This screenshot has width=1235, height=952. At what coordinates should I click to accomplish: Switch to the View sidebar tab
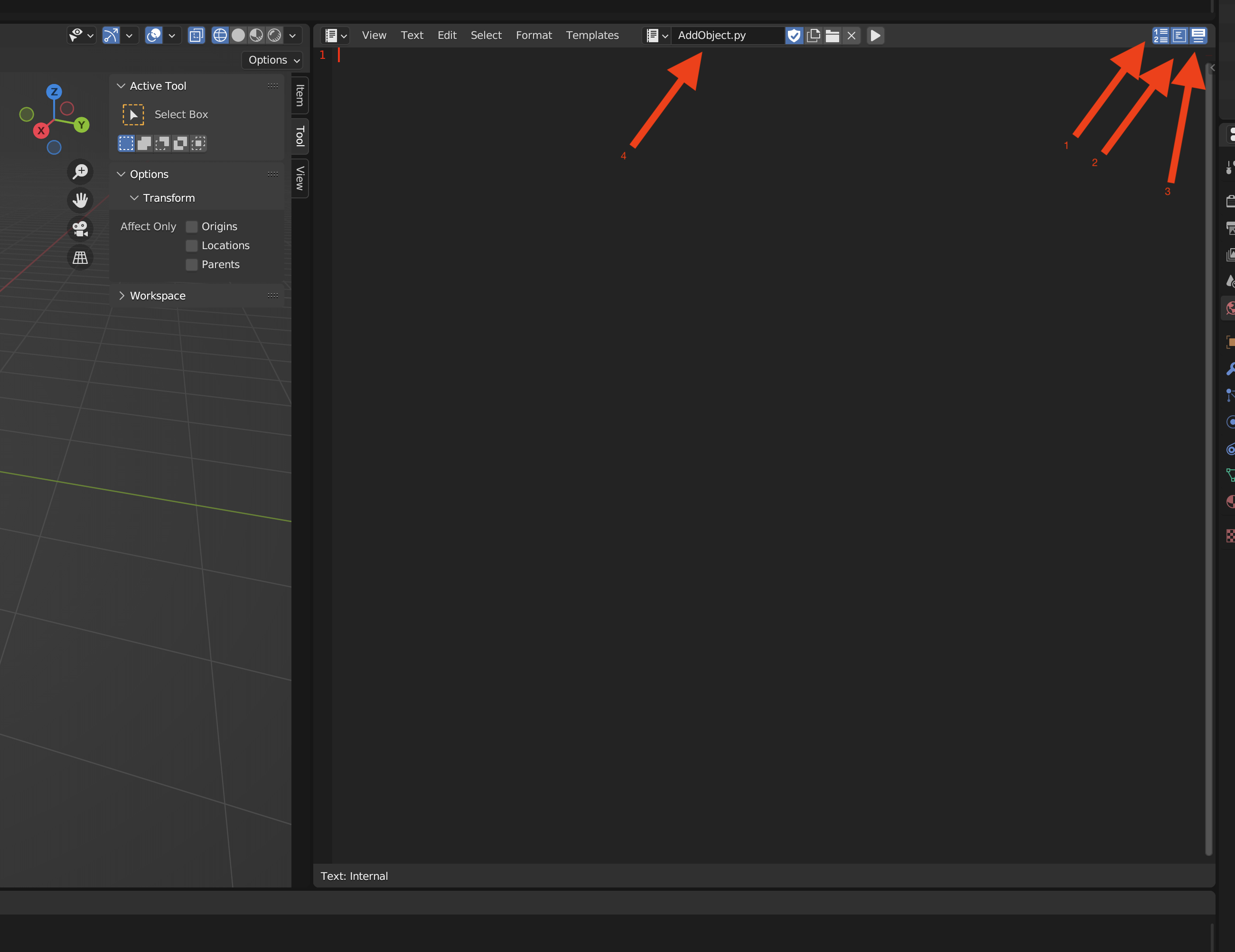(300, 178)
